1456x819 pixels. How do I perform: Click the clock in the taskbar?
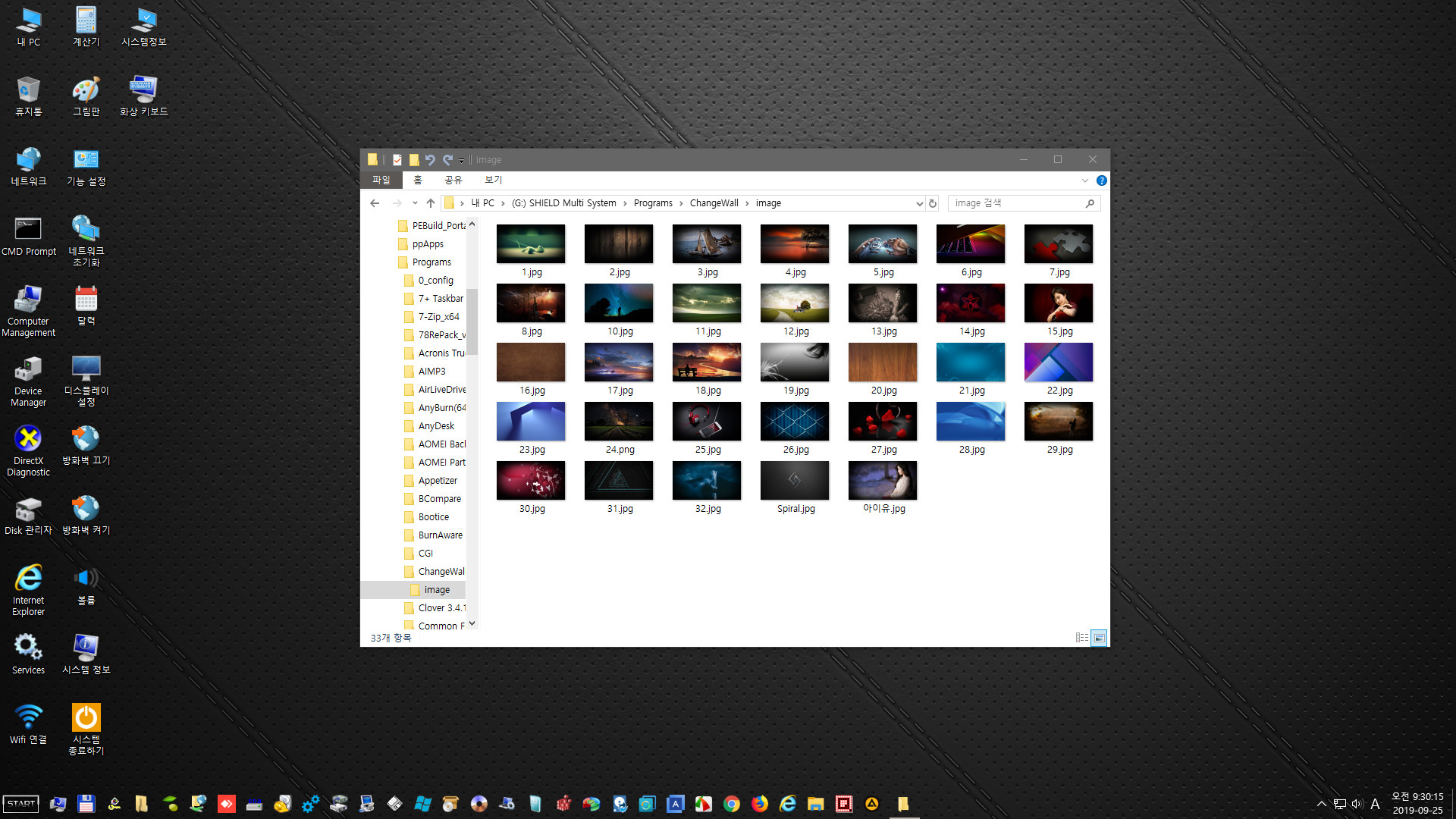pos(1417,804)
